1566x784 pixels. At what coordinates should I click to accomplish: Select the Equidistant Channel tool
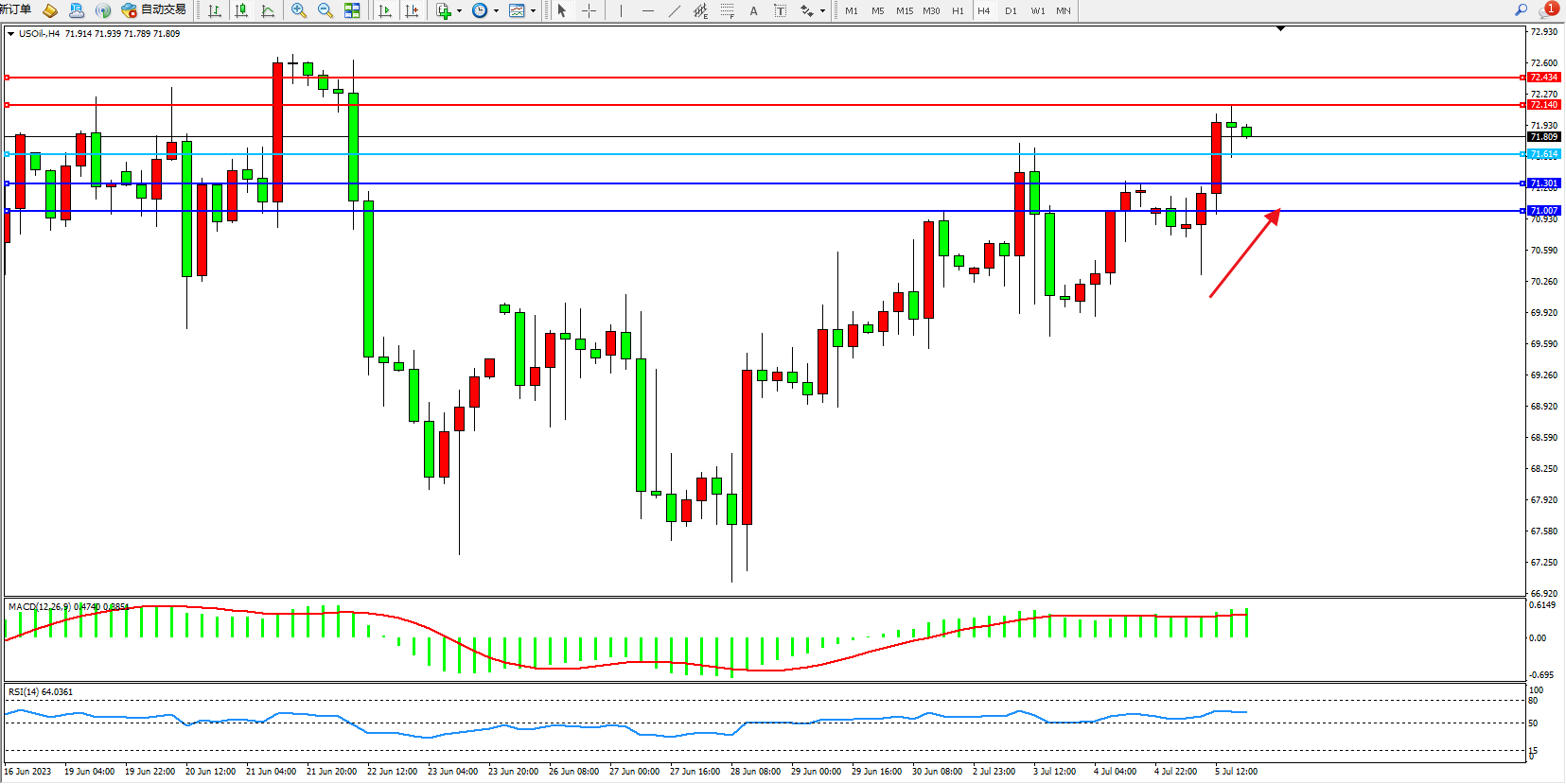(700, 10)
